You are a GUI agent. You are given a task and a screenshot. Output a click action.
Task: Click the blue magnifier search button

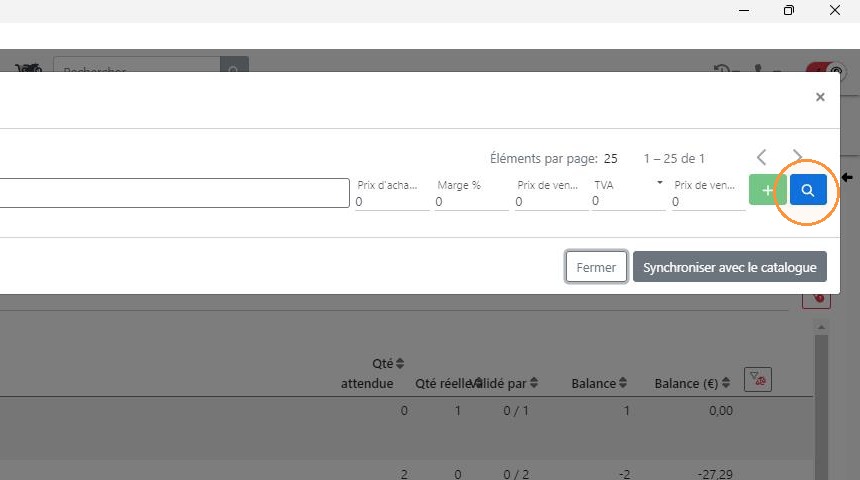[808, 190]
